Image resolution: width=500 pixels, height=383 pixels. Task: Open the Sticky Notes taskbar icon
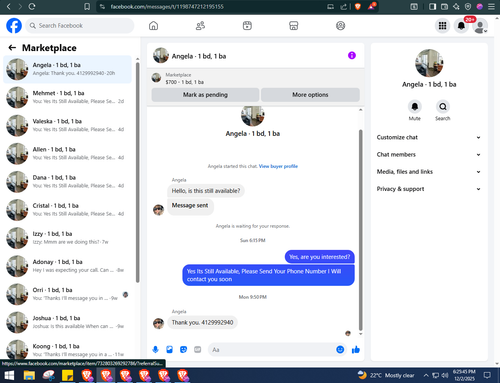point(68,375)
